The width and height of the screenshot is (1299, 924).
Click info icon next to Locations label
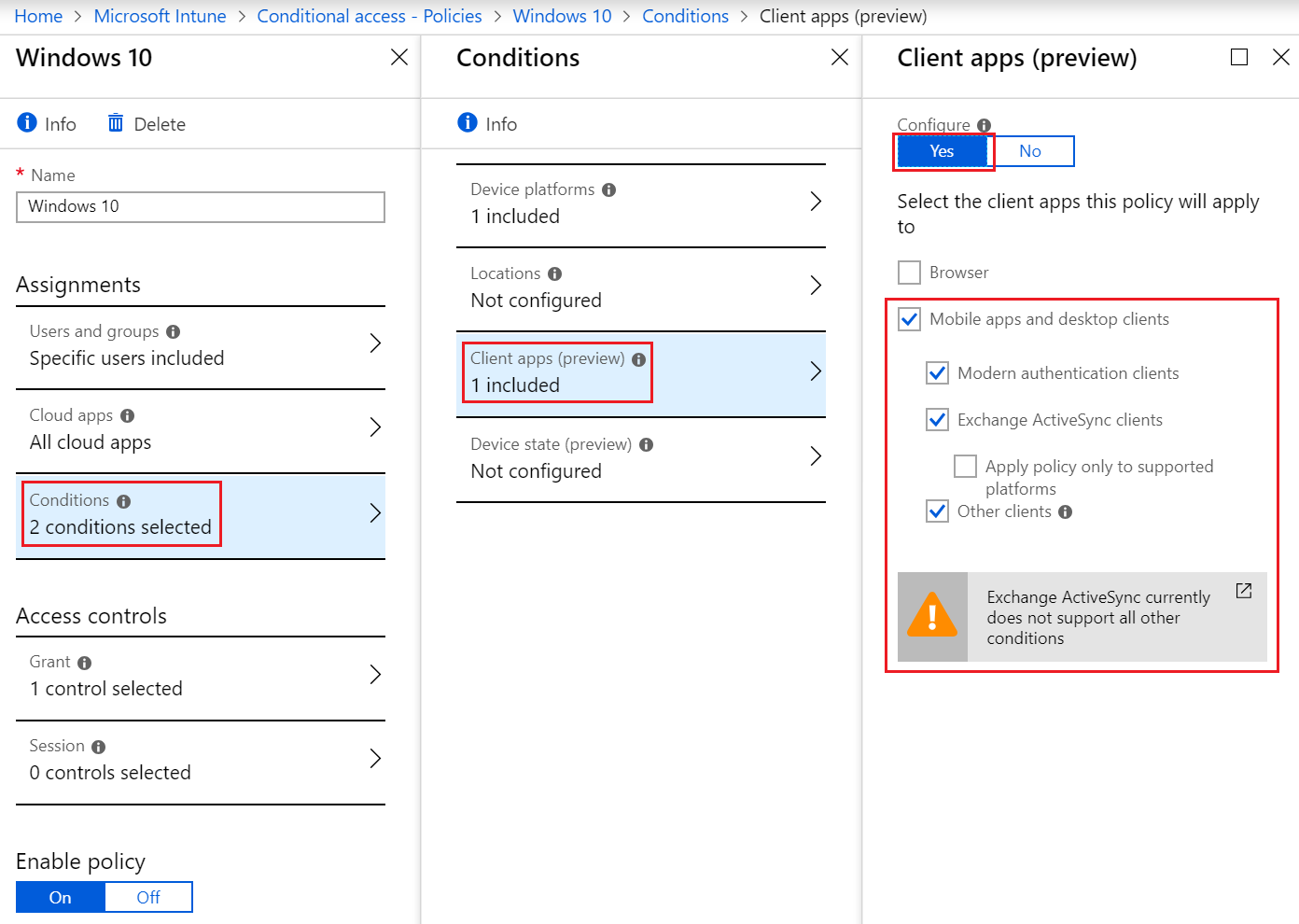click(555, 273)
